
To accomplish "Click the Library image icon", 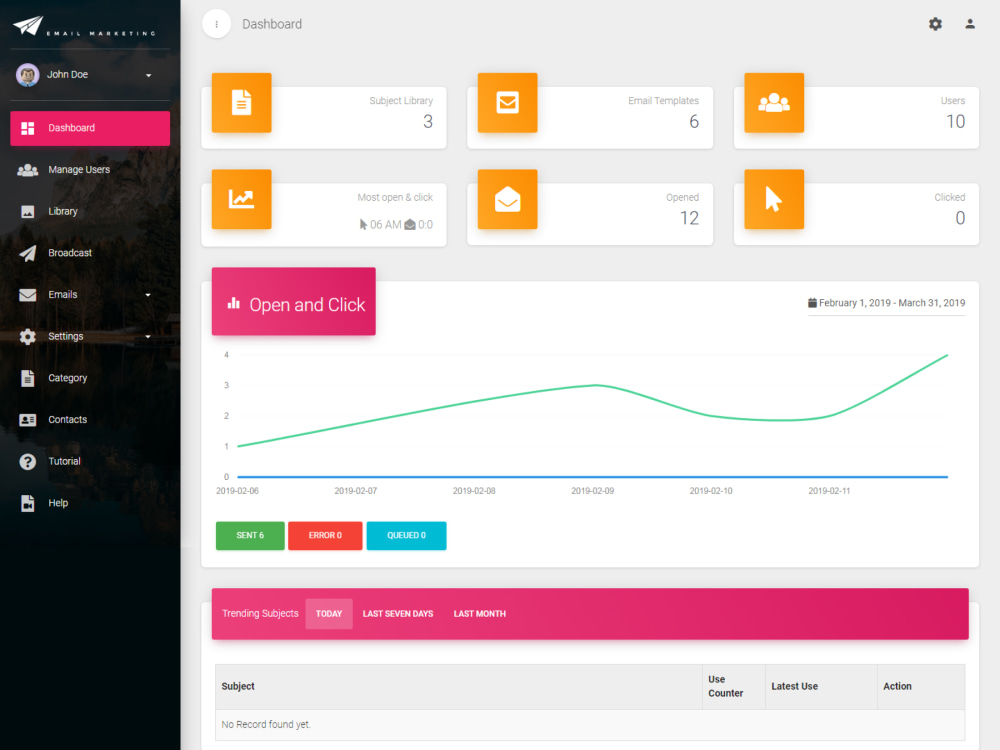I will (27, 212).
